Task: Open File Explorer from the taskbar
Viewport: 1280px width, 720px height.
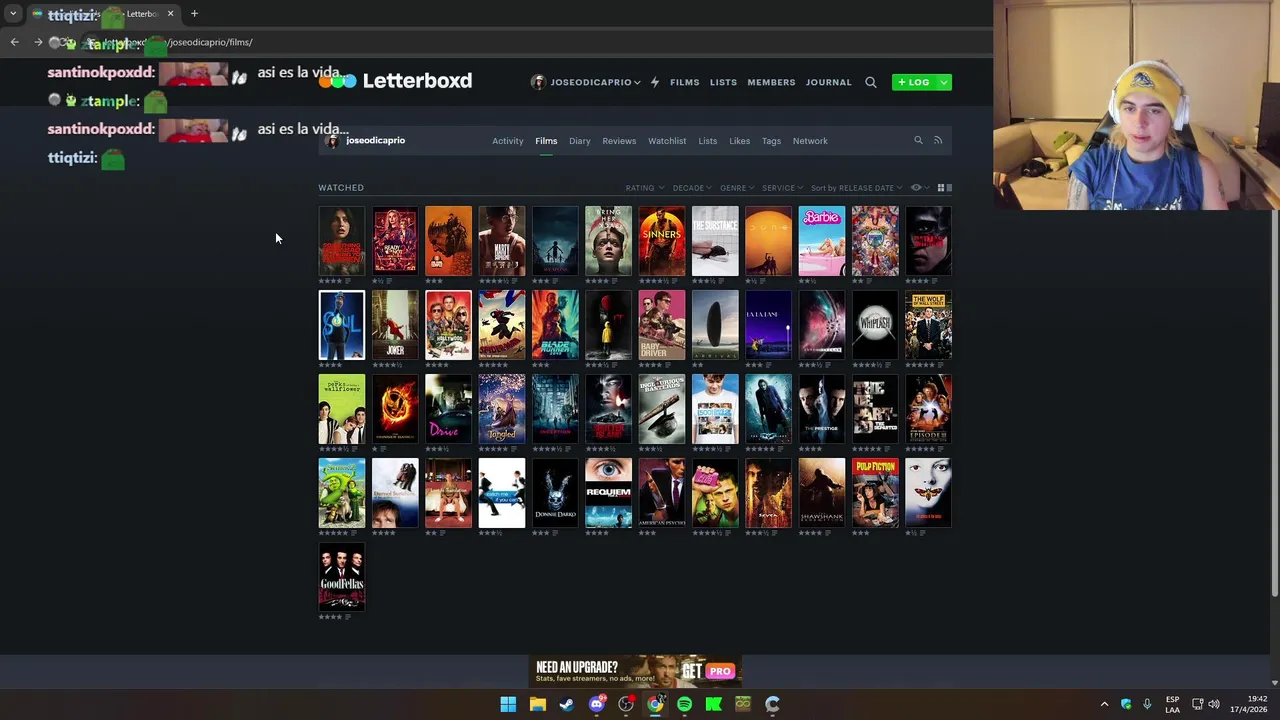Action: (537, 704)
